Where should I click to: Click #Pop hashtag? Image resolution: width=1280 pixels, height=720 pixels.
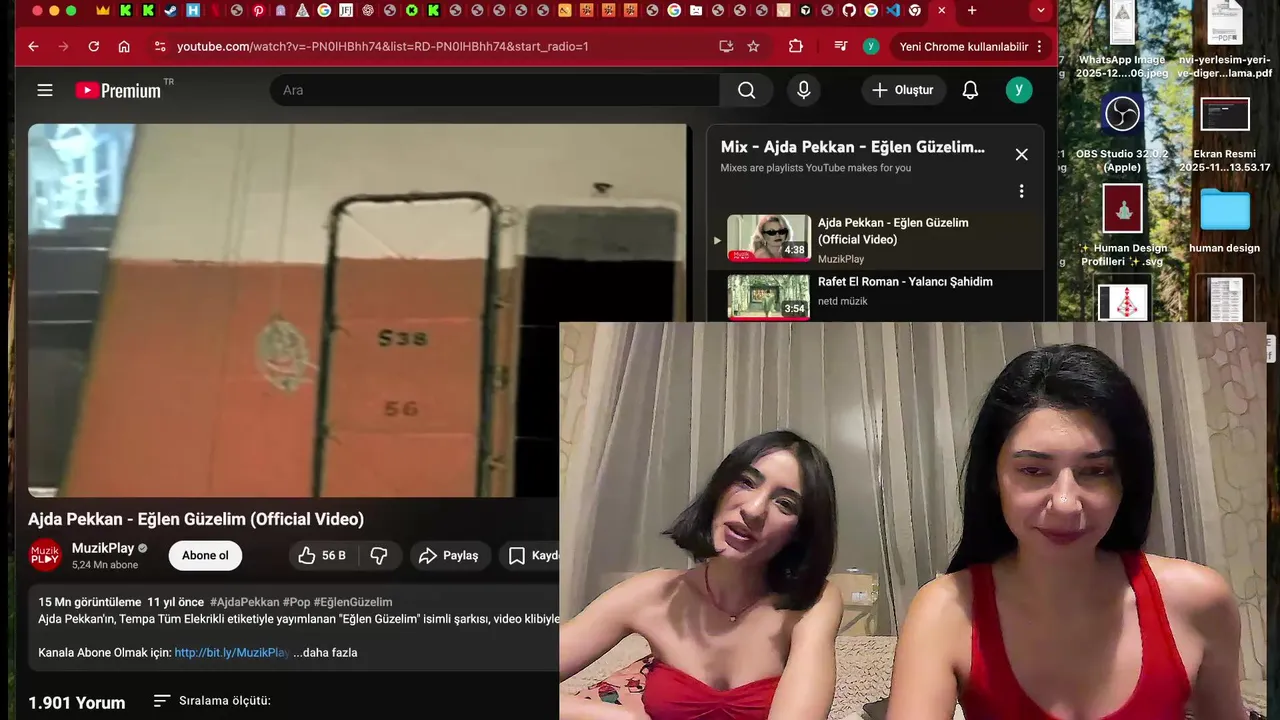pos(296,602)
